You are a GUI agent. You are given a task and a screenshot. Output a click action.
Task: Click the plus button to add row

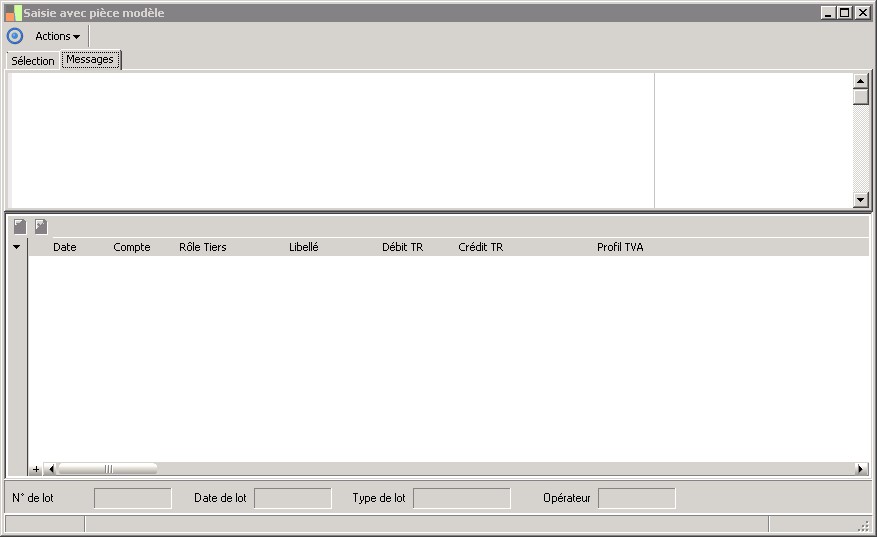[36, 469]
